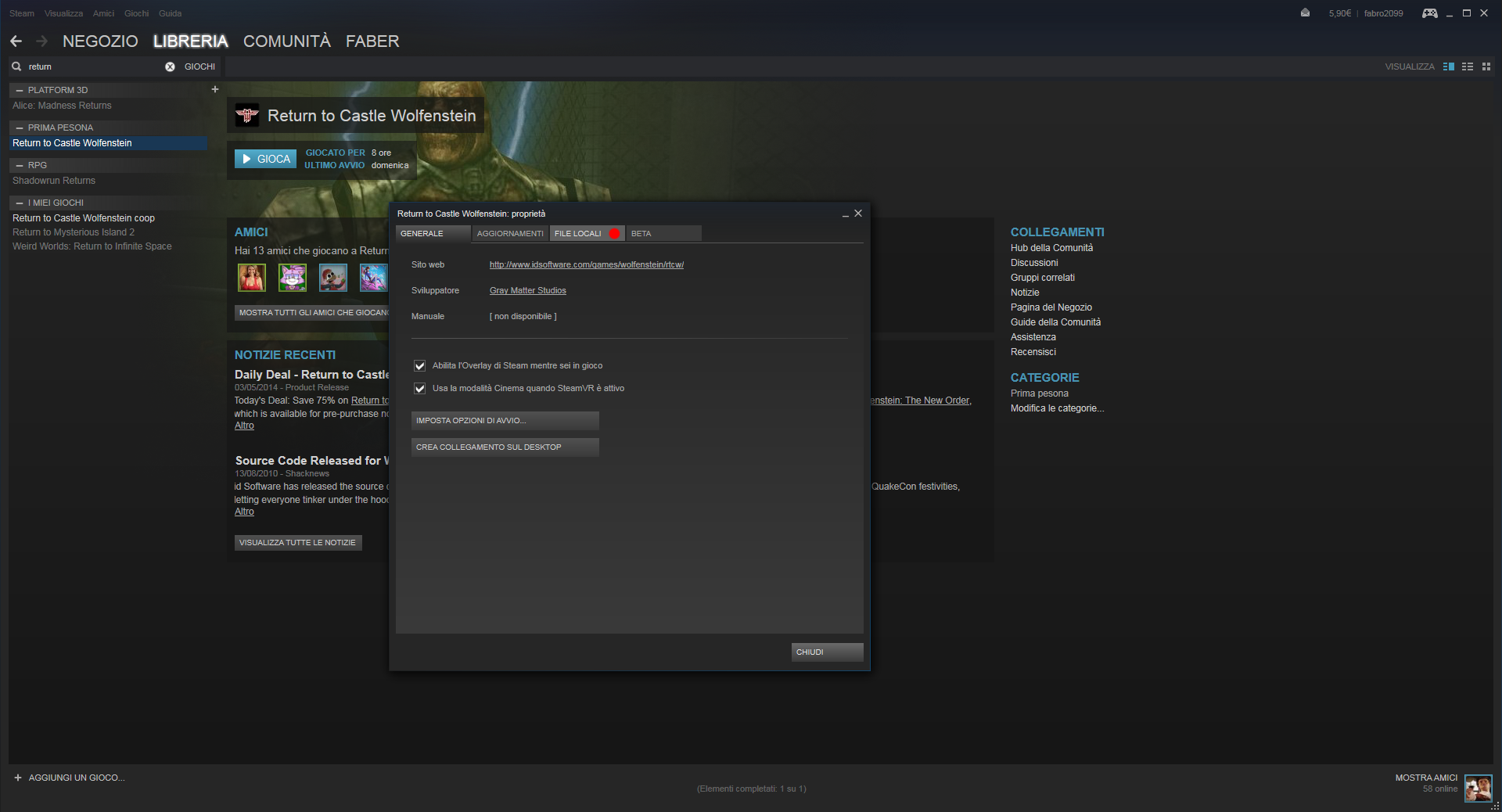This screenshot has width=1502, height=812.
Task: Open Pagina del Negozio link
Action: (x=1051, y=307)
